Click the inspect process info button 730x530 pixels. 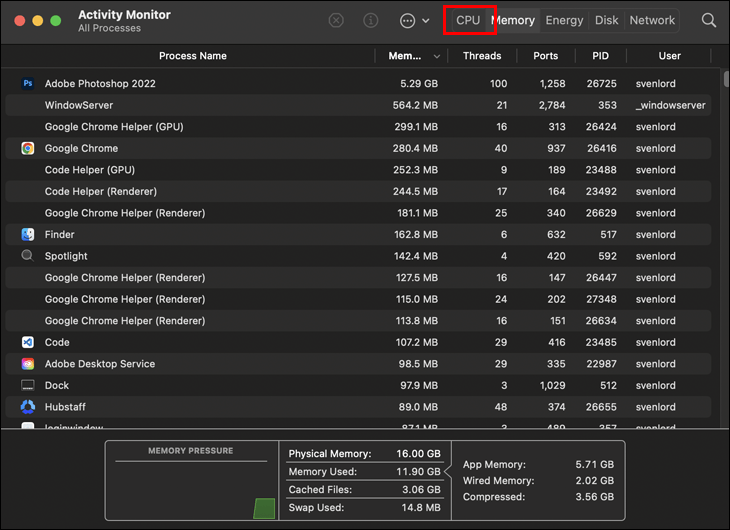click(371, 20)
